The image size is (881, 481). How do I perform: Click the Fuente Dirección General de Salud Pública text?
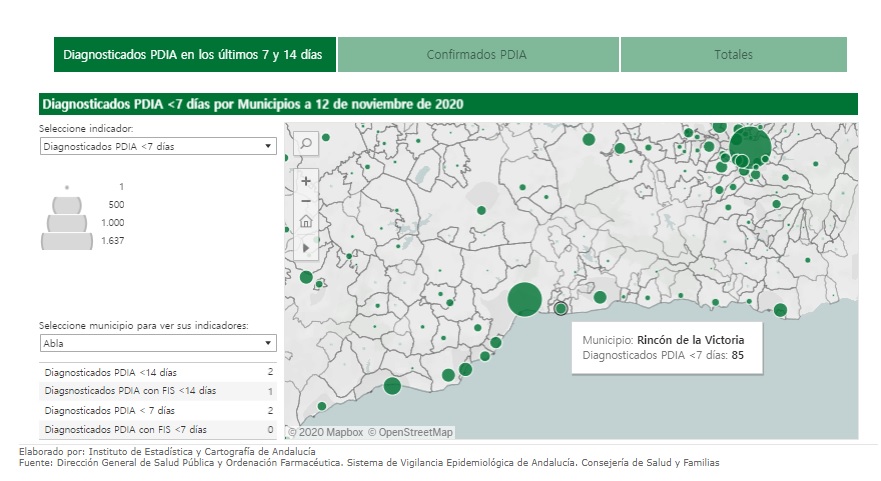coord(369,462)
